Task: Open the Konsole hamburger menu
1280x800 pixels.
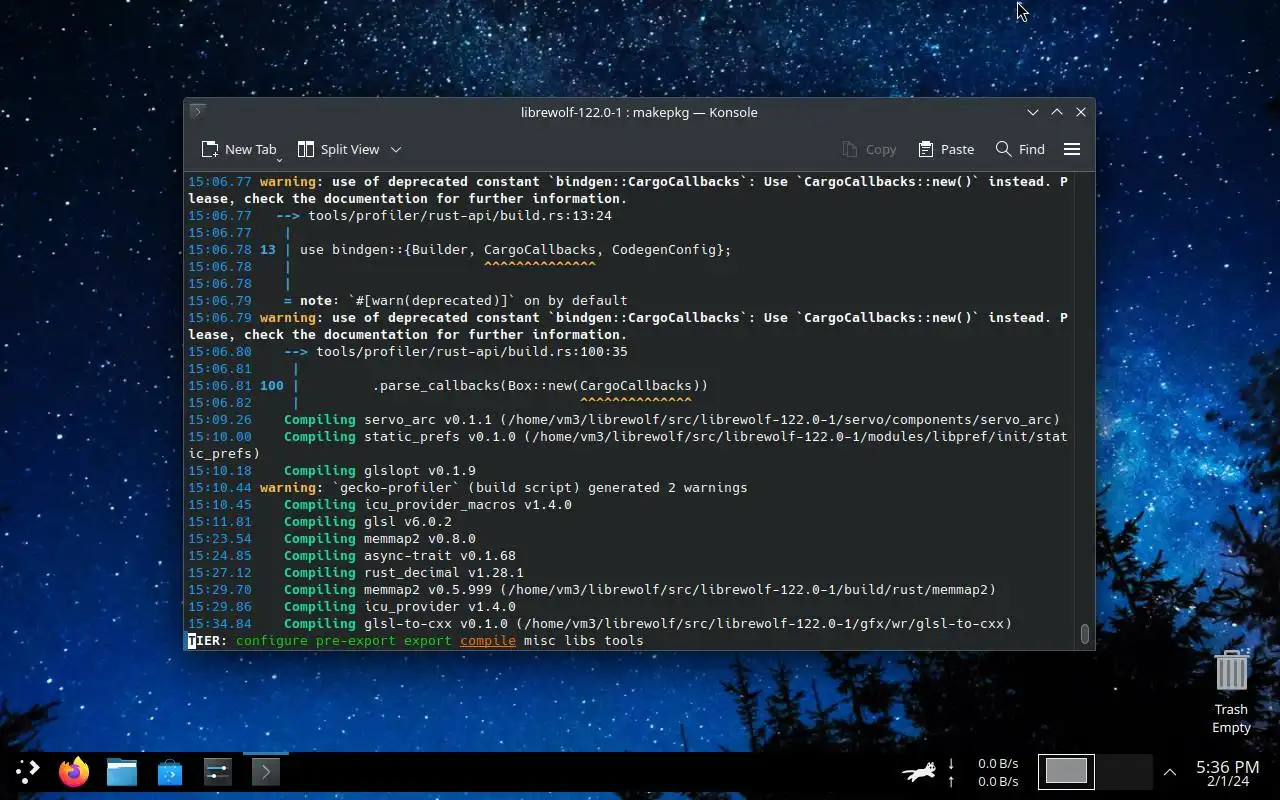Action: coord(1072,149)
